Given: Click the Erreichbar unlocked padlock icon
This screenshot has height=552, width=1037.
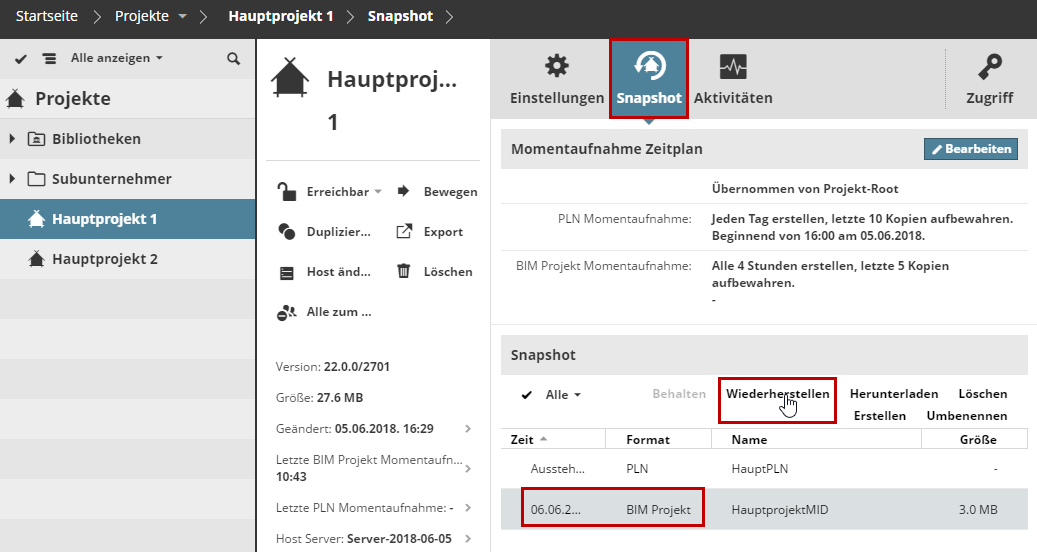Looking at the screenshot, I should (x=286, y=192).
